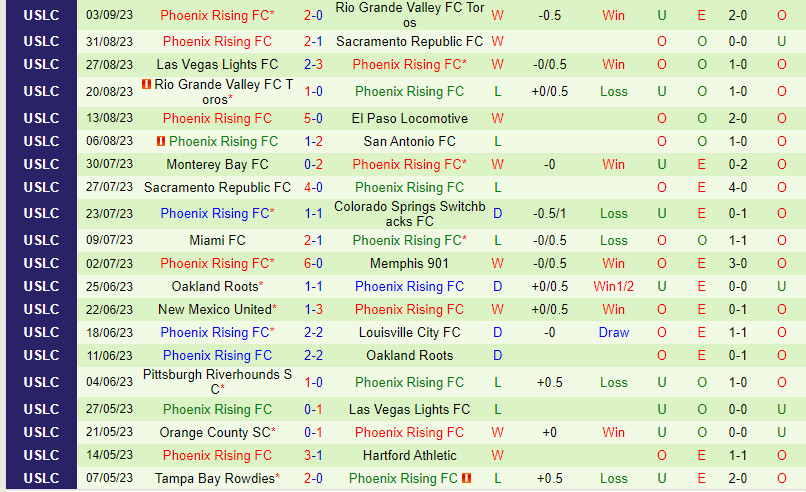Select Pittsburgh Riverhounds SC team link
Viewport: 806px width, 492px height.
pyautogui.click(x=217, y=382)
